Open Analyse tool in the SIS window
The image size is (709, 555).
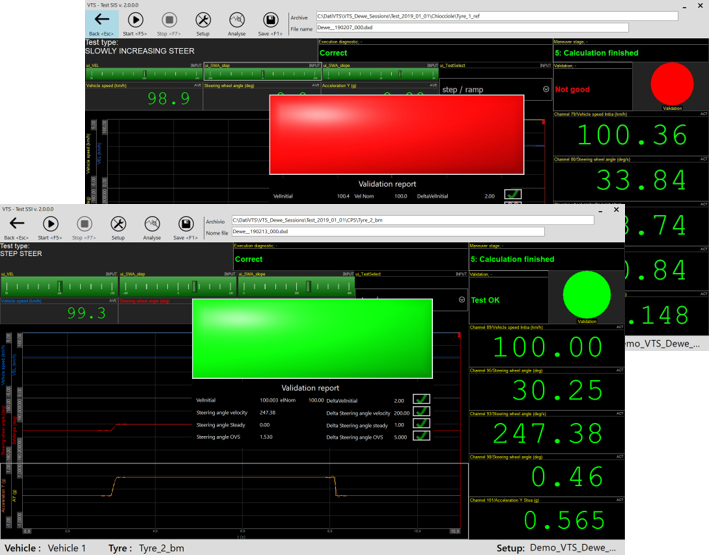click(x=237, y=22)
